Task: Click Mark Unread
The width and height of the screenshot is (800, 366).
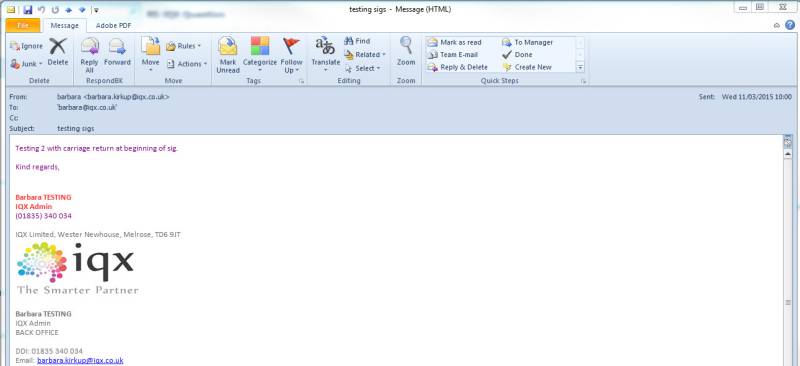Action: pos(228,55)
